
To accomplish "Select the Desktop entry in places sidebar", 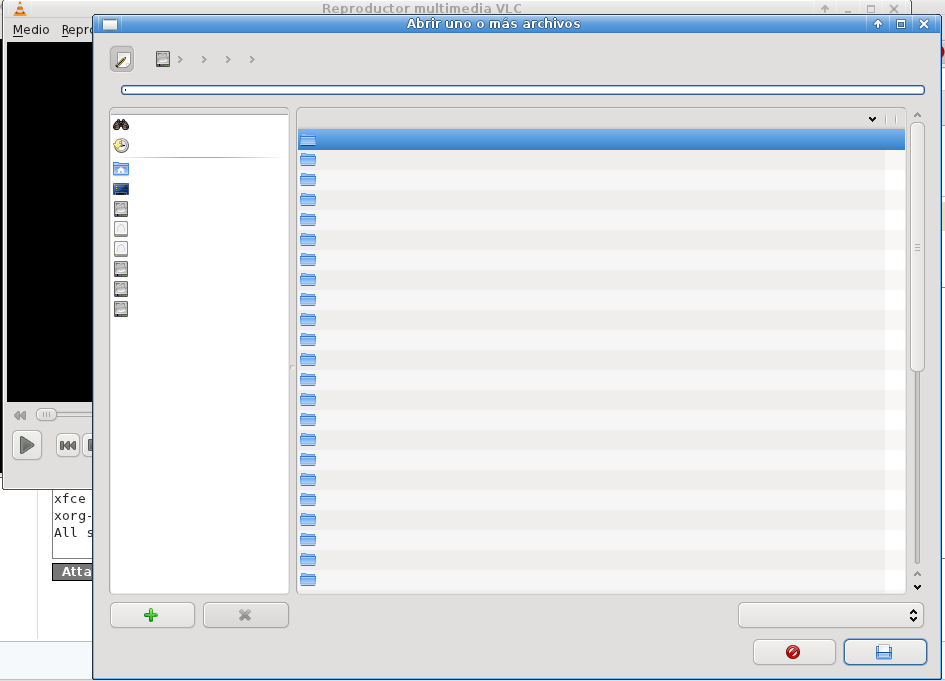I will tap(121, 189).
